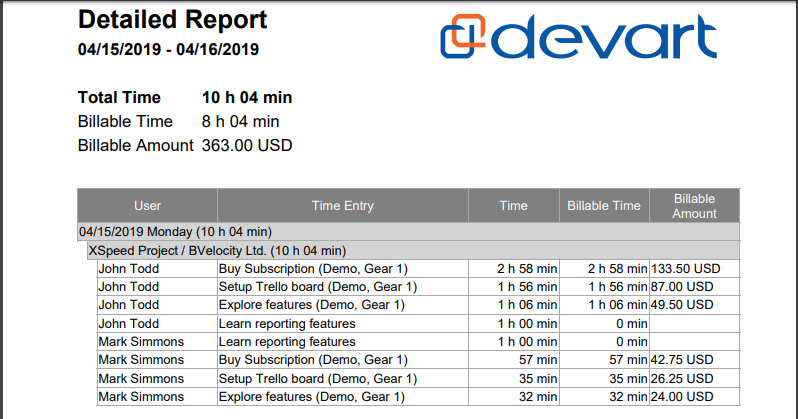
Task: Select the '04/15/2019 Monday (10 h 04 min)' group row
Action: [x=409, y=232]
